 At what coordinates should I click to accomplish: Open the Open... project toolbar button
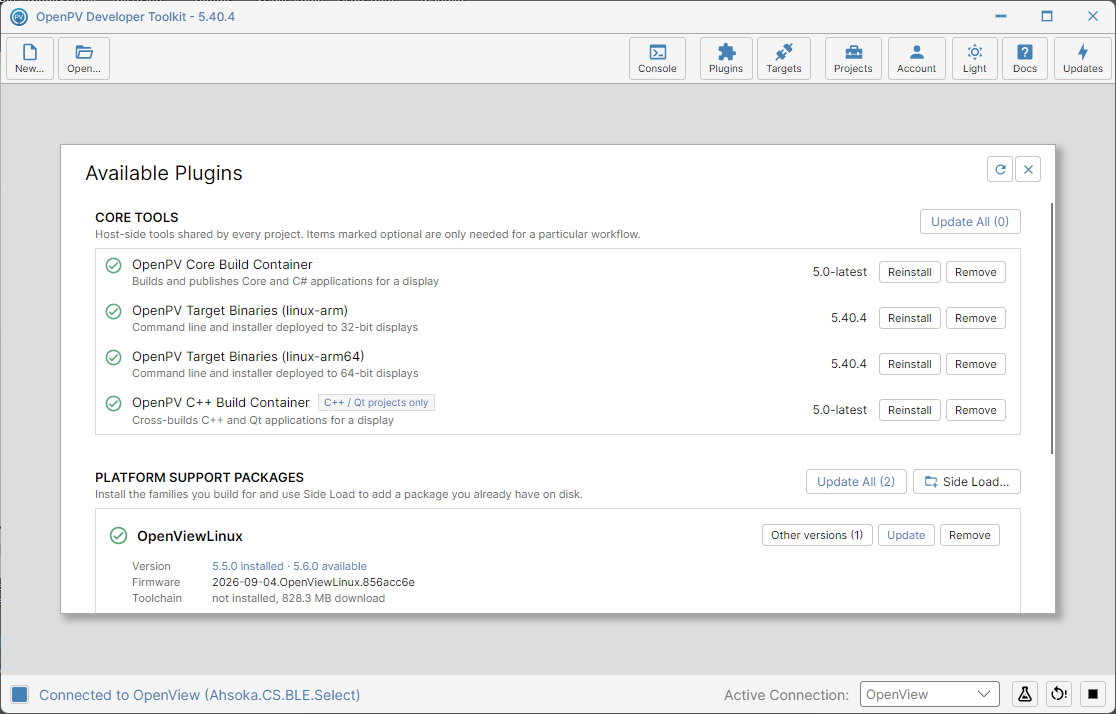pos(84,58)
